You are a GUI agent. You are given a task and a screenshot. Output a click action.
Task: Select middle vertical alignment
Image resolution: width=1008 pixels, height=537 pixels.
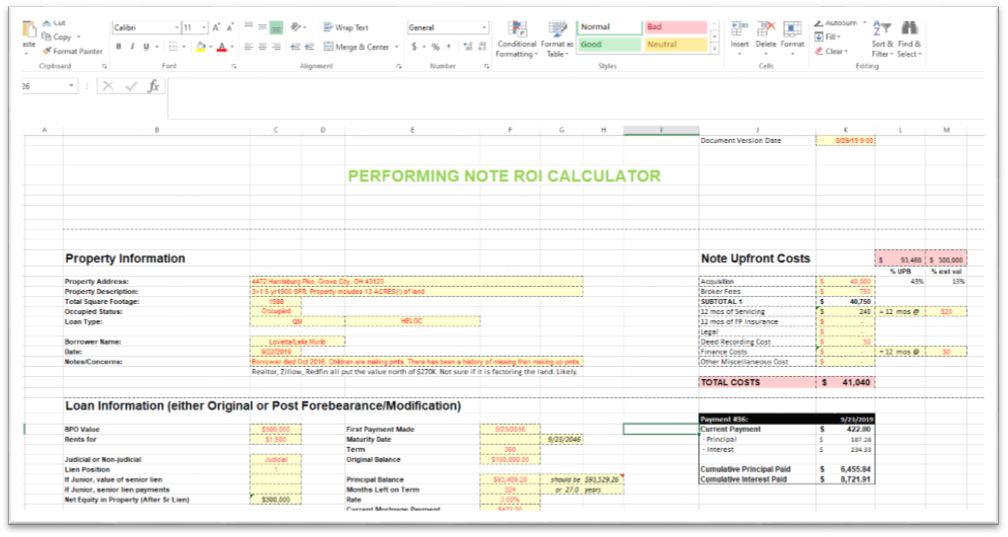click(x=262, y=27)
